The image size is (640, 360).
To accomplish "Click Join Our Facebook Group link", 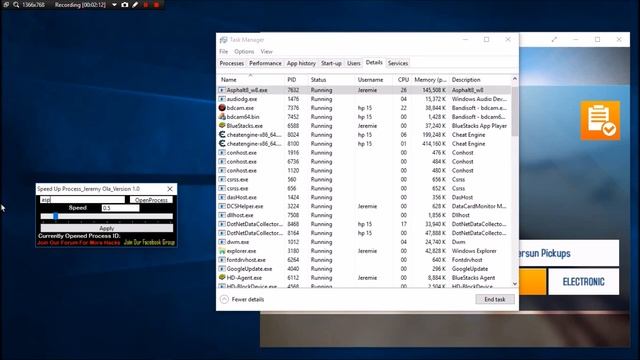I will pyautogui.click(x=149, y=242).
